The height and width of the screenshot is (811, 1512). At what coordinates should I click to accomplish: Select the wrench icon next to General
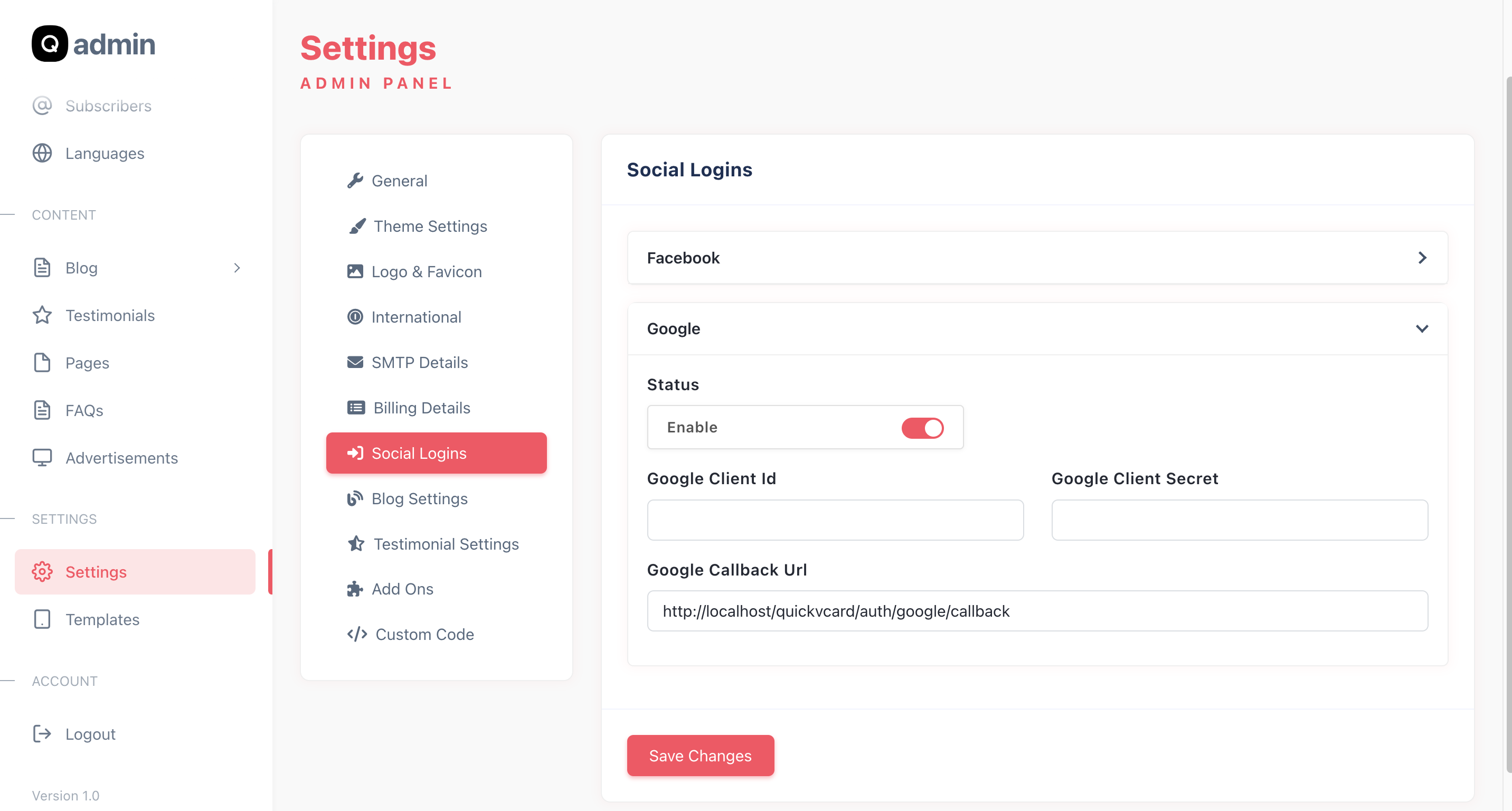coord(356,180)
